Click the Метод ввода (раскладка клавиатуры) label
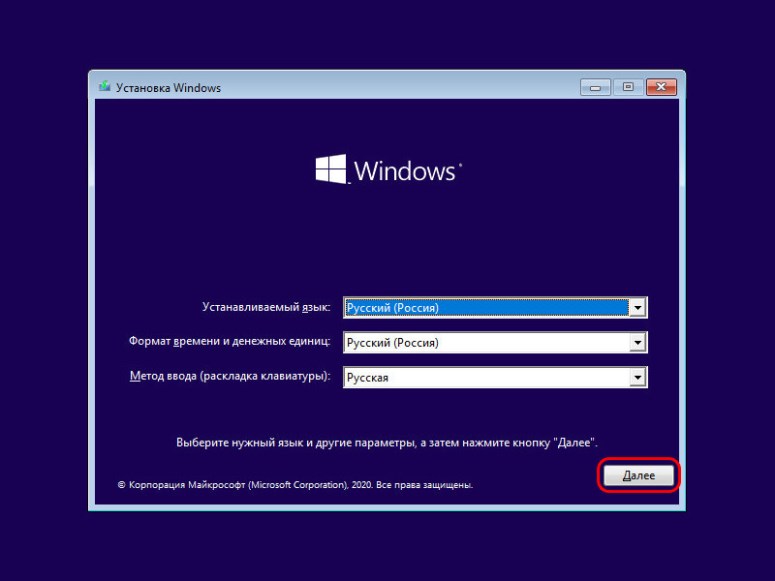 pos(230,377)
